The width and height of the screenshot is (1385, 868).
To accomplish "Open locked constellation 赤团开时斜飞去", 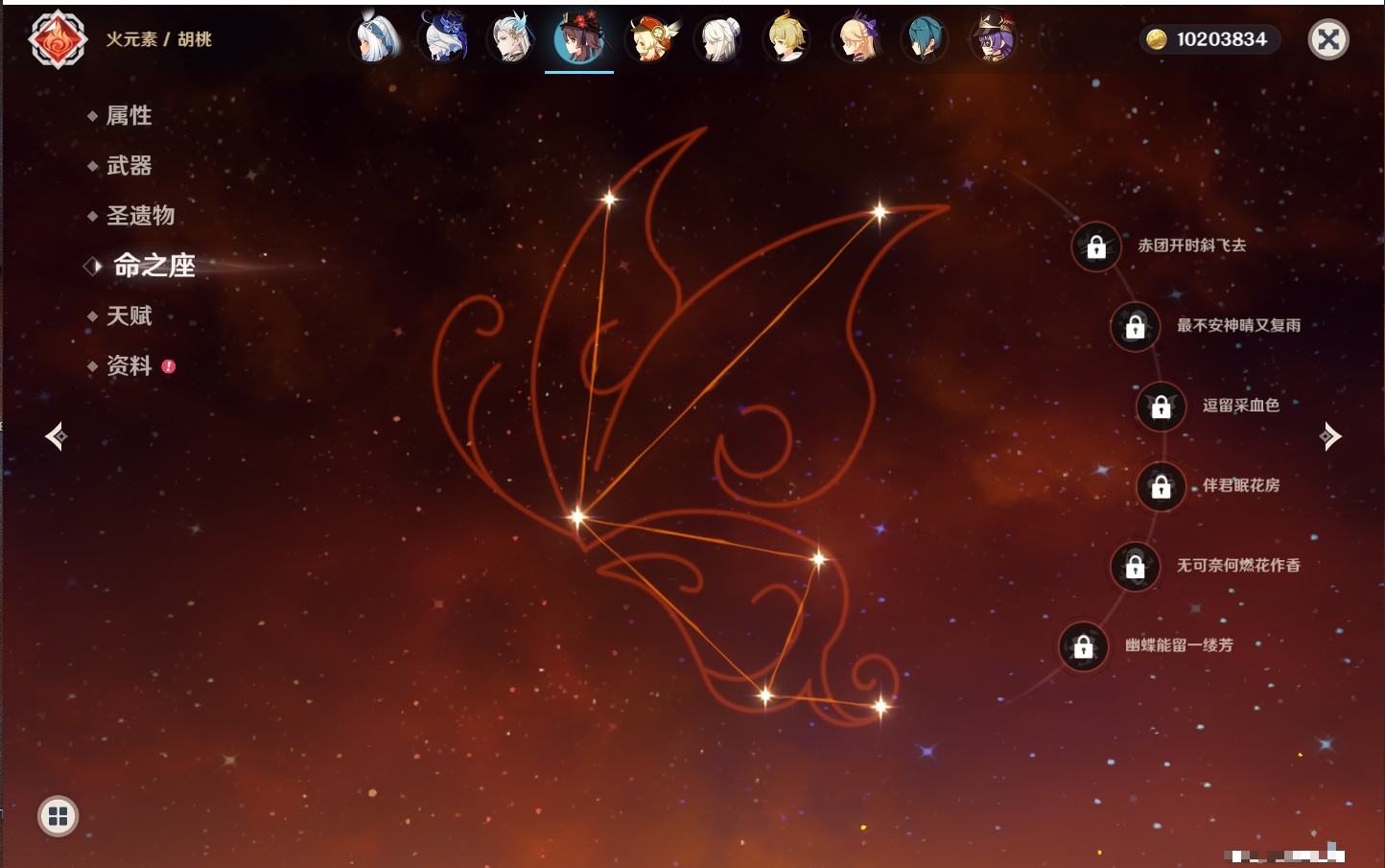I will tap(1096, 247).
